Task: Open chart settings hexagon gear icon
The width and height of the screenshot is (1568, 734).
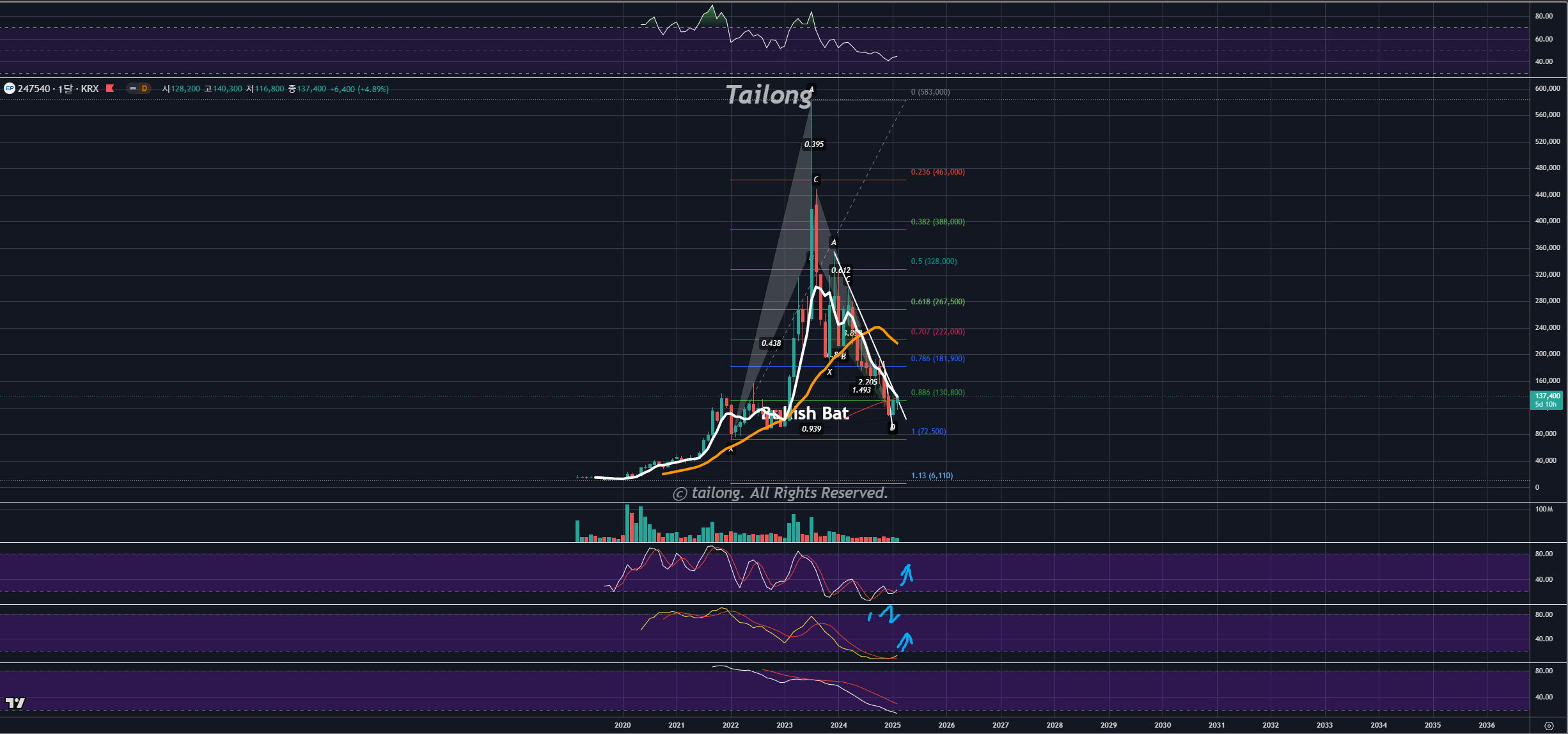Action: pos(1548,726)
